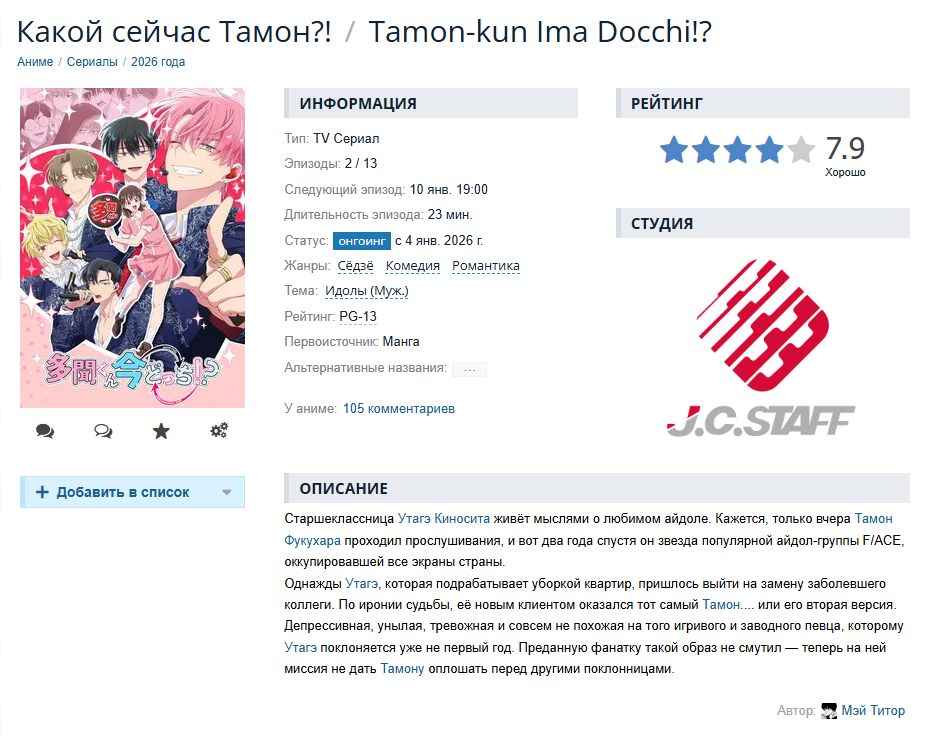
Task: Rate the anime via the star rating
Action: pos(737,149)
